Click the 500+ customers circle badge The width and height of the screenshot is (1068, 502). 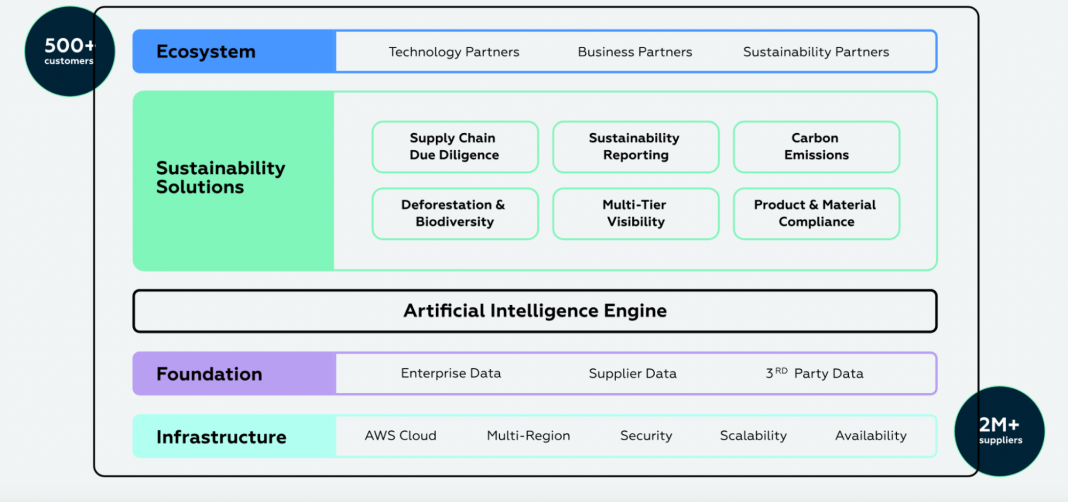pyautogui.click(x=68, y=51)
